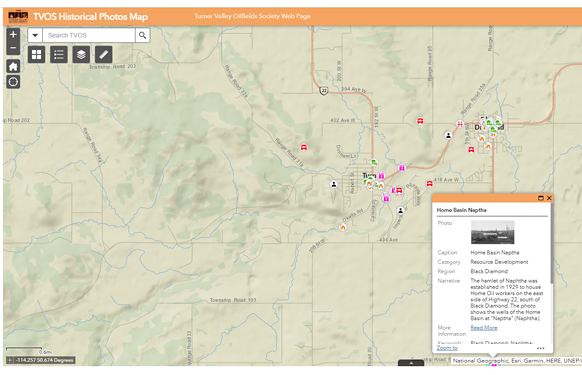Open the legend list widget

pos(59,55)
